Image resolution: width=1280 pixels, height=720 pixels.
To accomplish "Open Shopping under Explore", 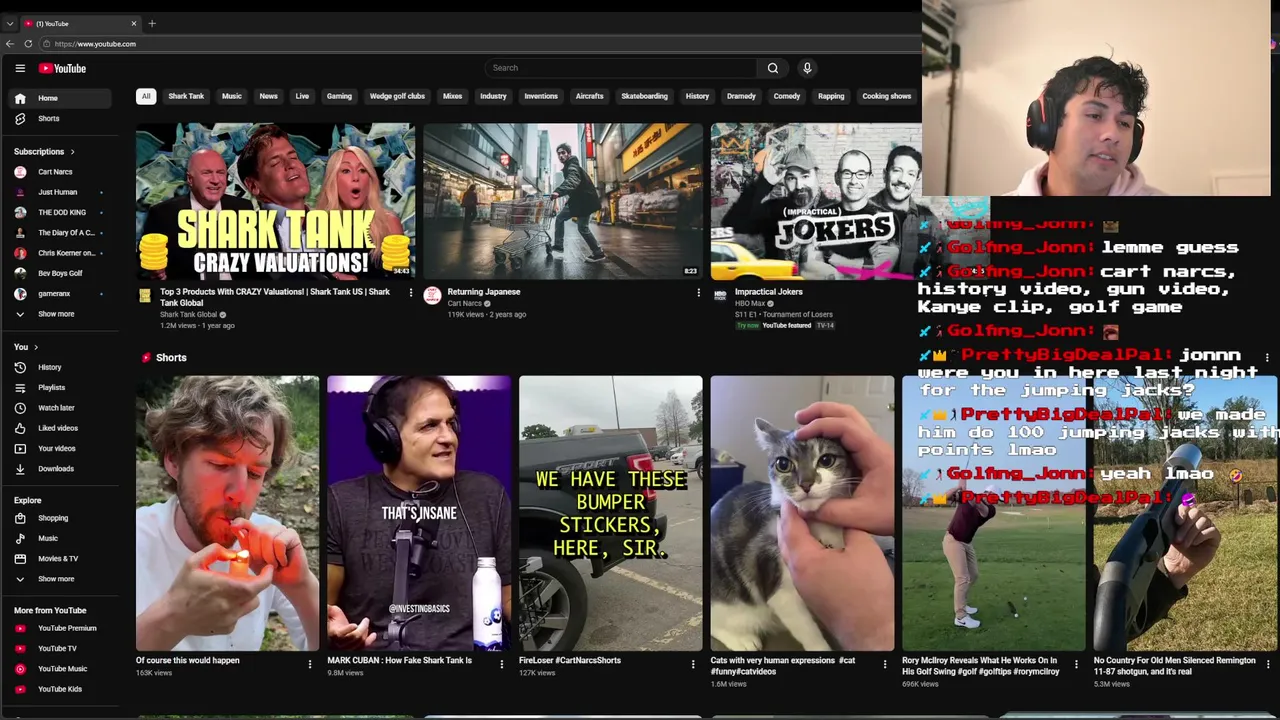I will click(x=61, y=518).
